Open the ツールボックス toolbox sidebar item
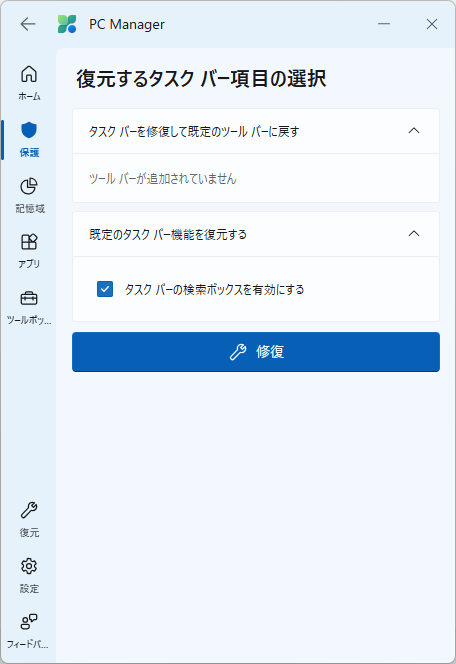The height and width of the screenshot is (664, 456). tap(29, 307)
